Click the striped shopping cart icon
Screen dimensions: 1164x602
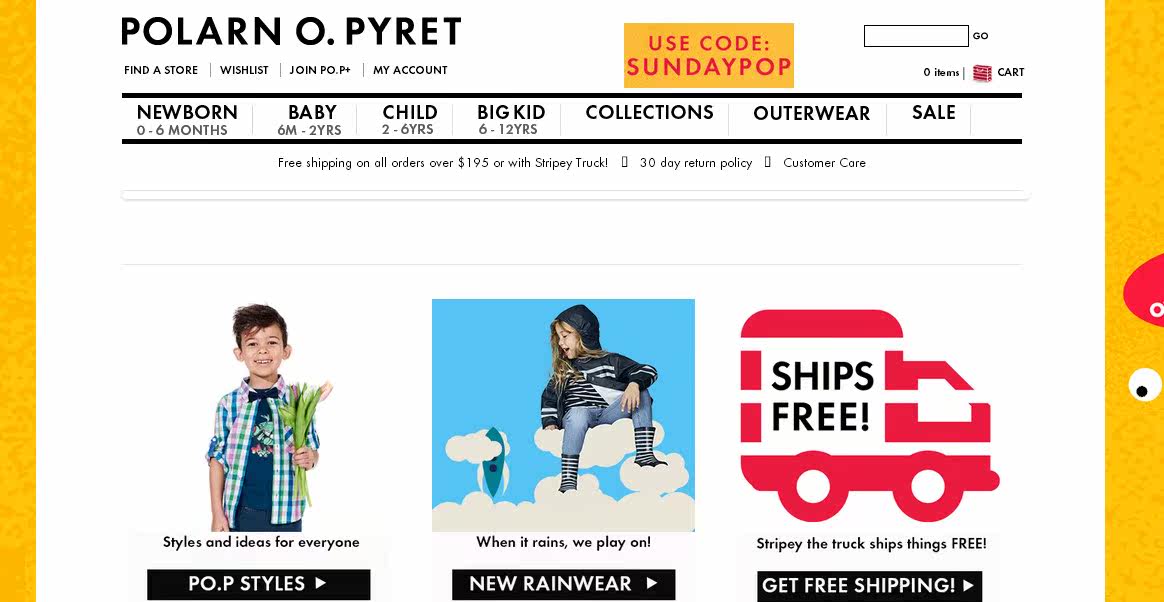981,73
